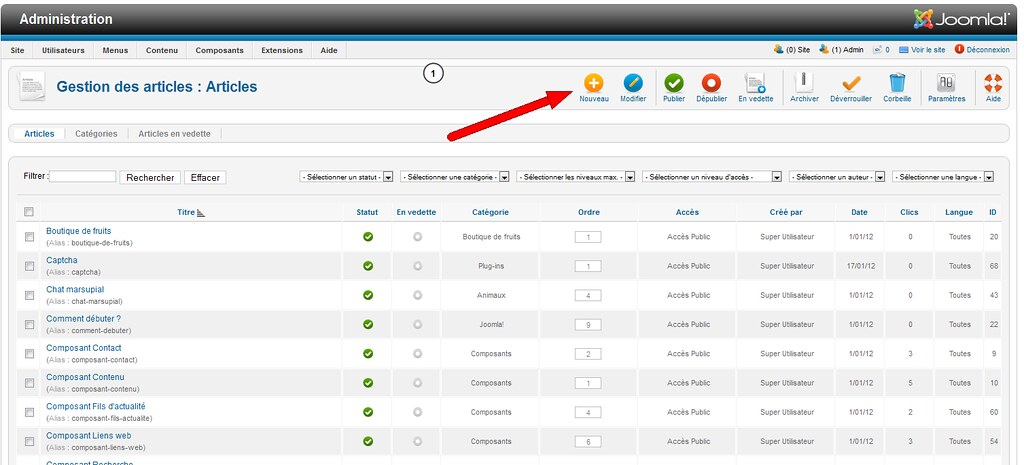Click the Plug-ins category cell
The width and height of the screenshot is (1024, 465).
coord(492,266)
